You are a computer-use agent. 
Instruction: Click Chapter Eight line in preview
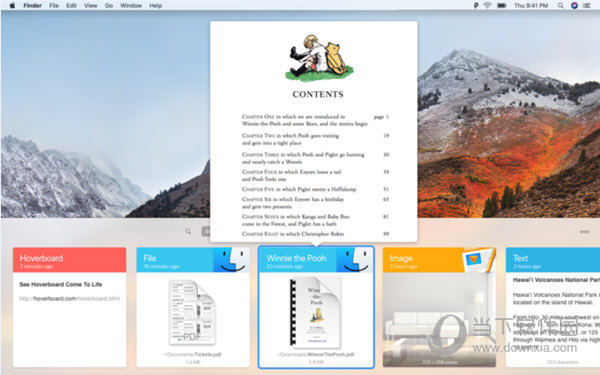(315, 234)
